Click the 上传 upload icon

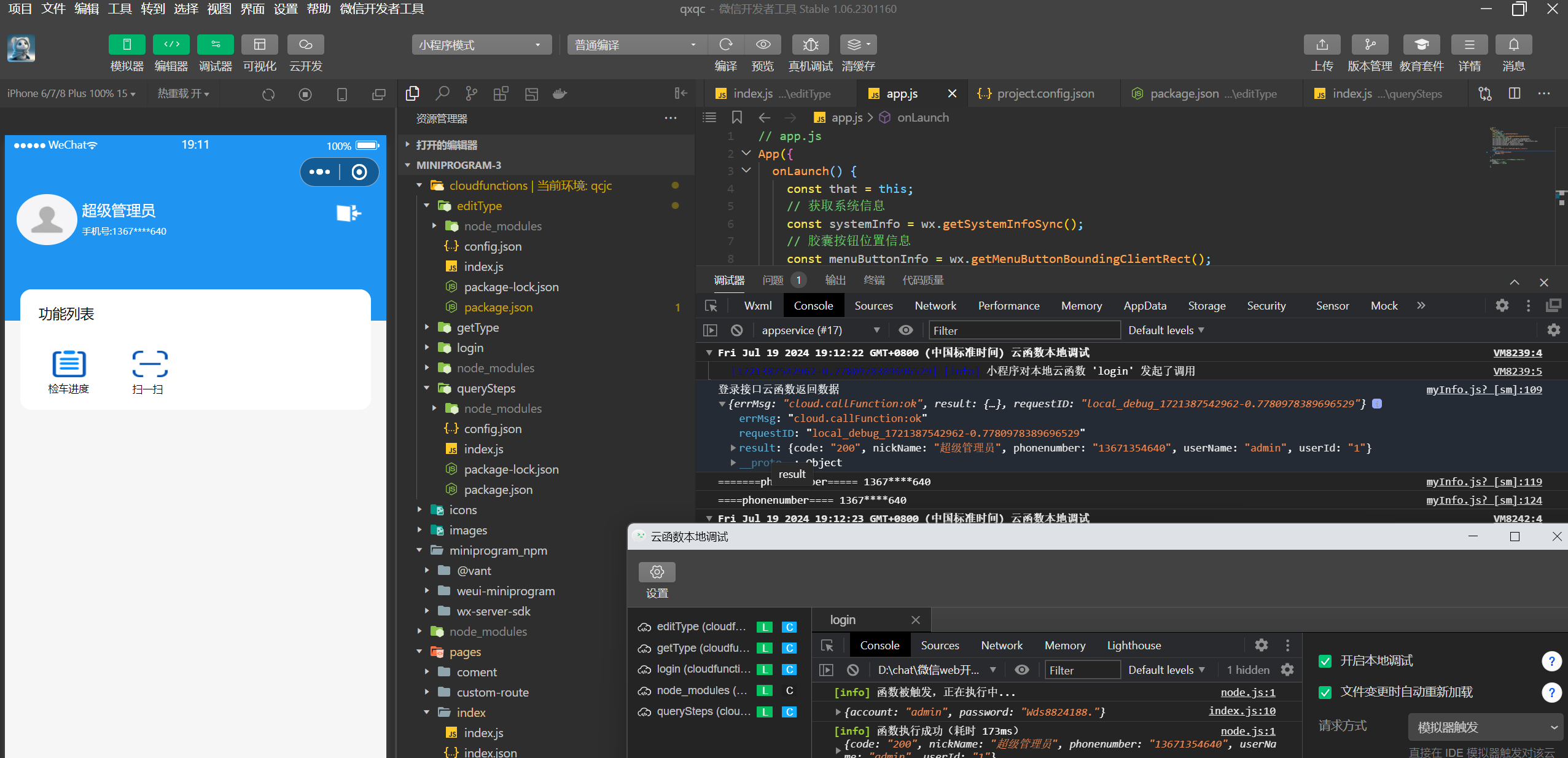(x=1322, y=45)
